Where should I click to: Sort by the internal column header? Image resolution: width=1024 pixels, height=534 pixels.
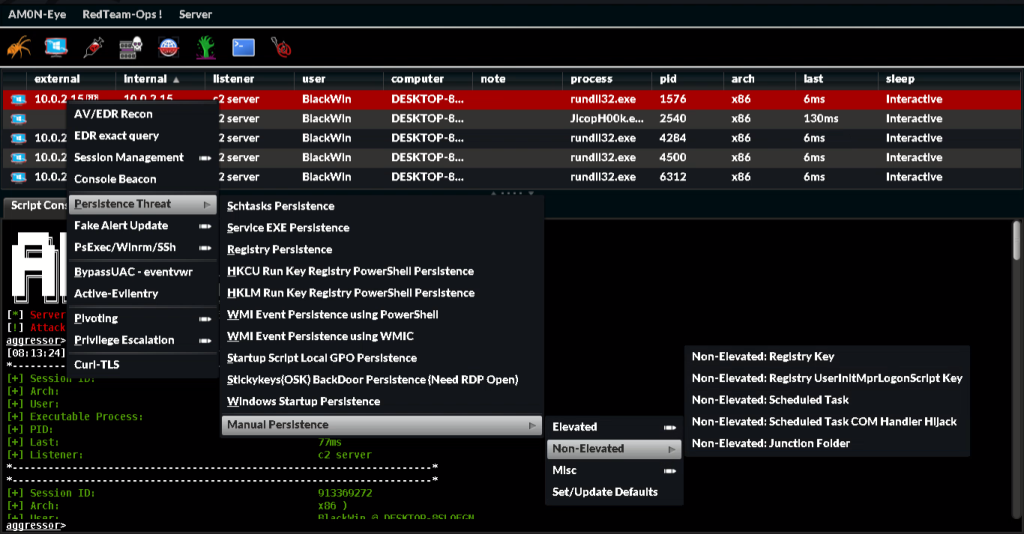160,79
